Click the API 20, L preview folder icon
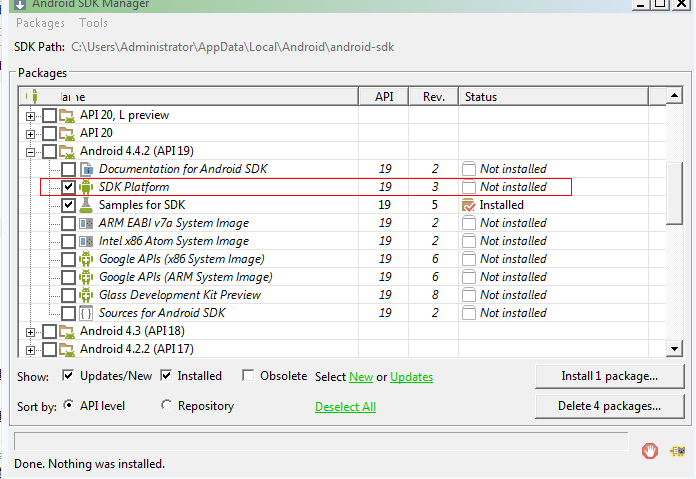696x479 pixels. click(x=67, y=116)
